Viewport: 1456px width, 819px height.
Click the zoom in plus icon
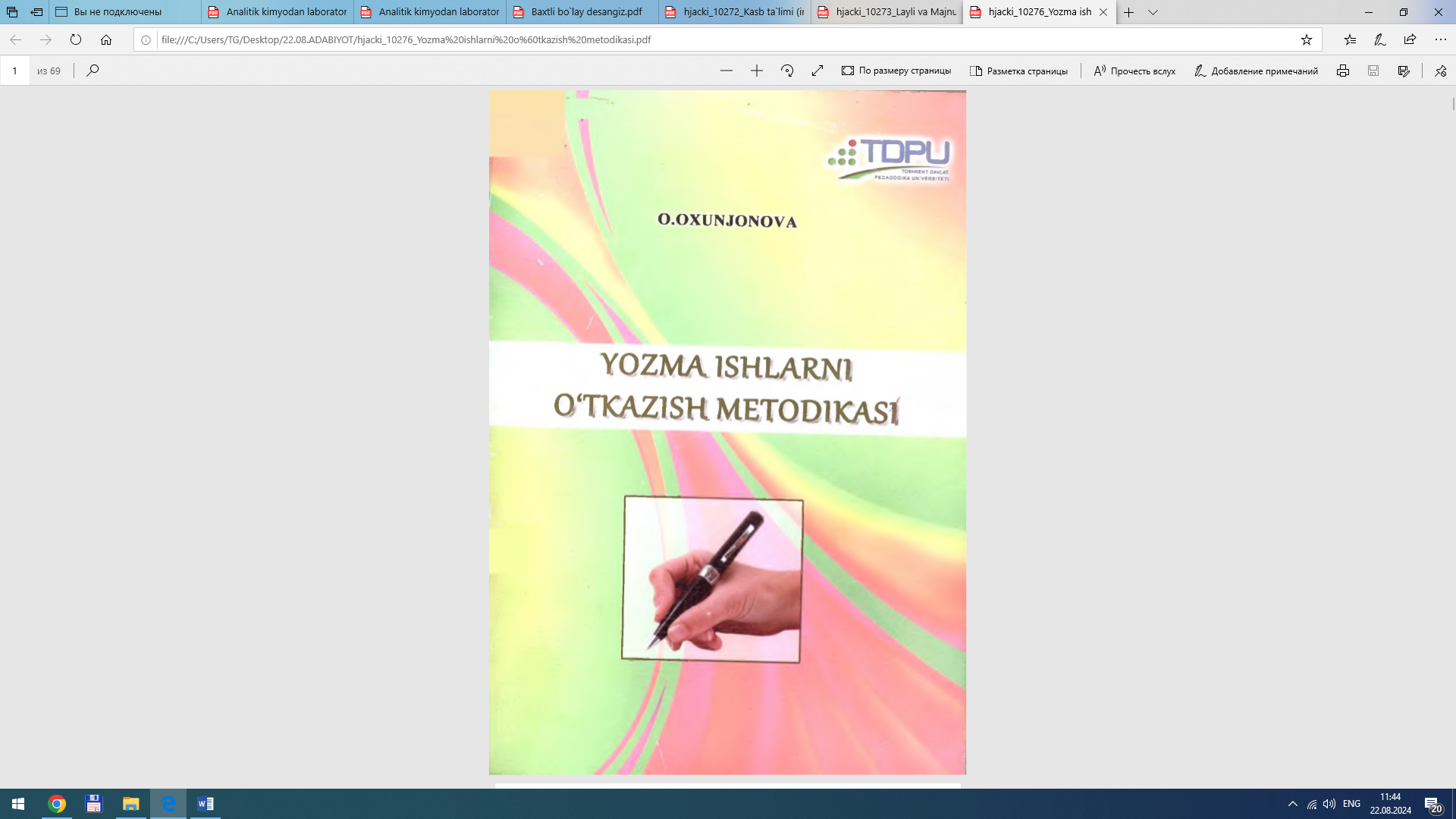coord(757,71)
